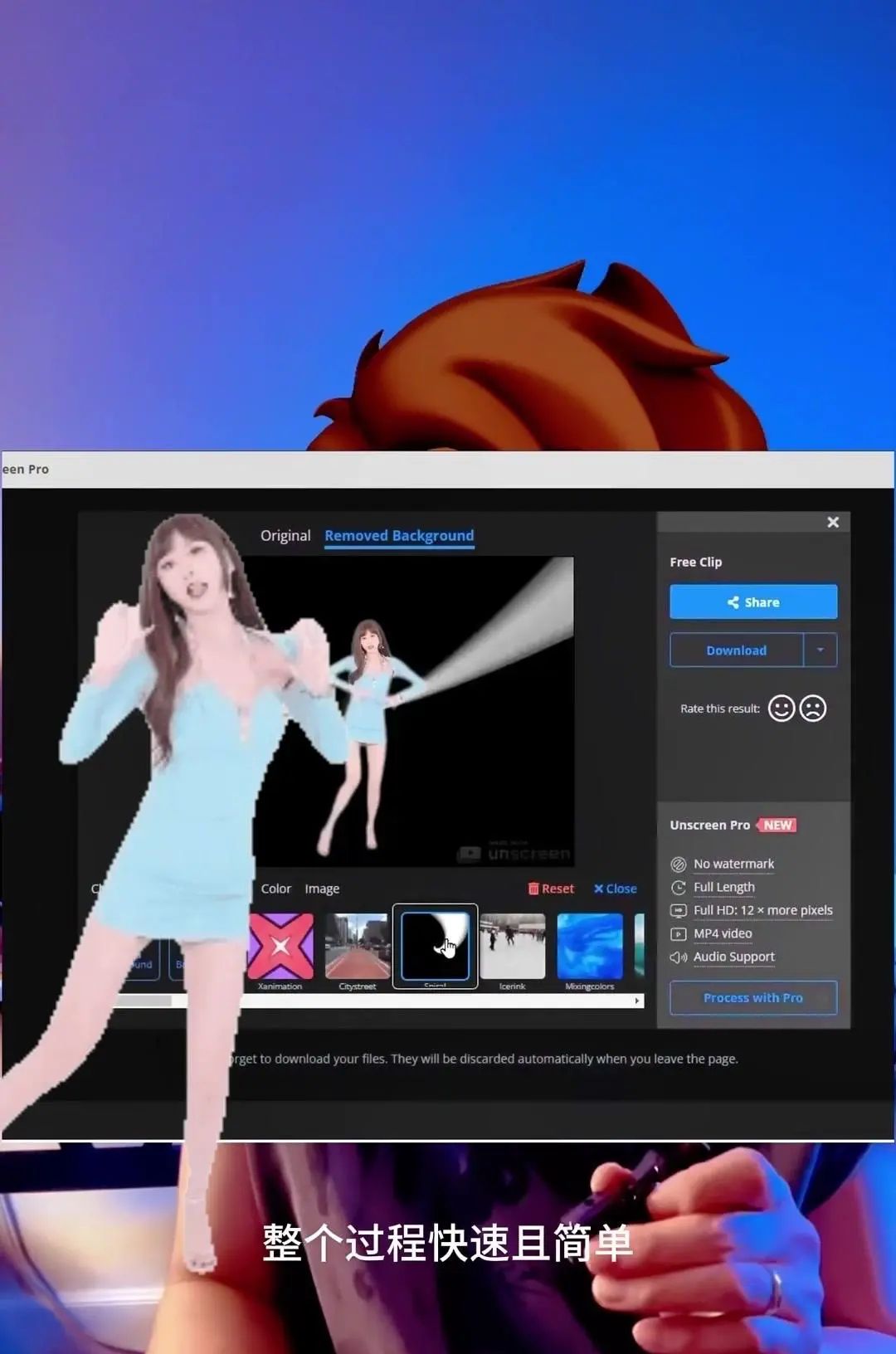
Task: Close the Free Clip side panel
Action: click(833, 522)
